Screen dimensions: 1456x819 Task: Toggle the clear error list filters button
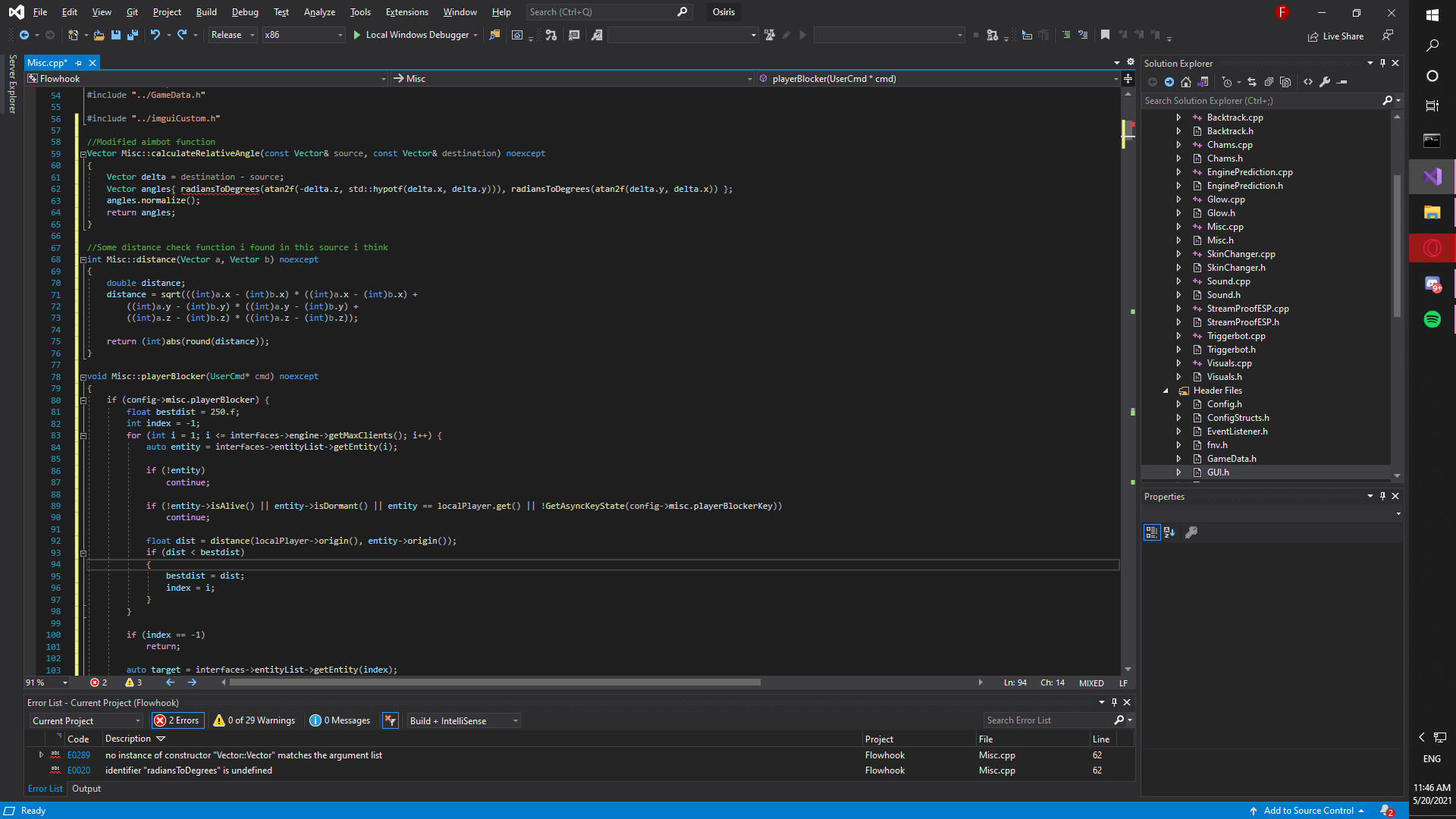click(x=391, y=720)
